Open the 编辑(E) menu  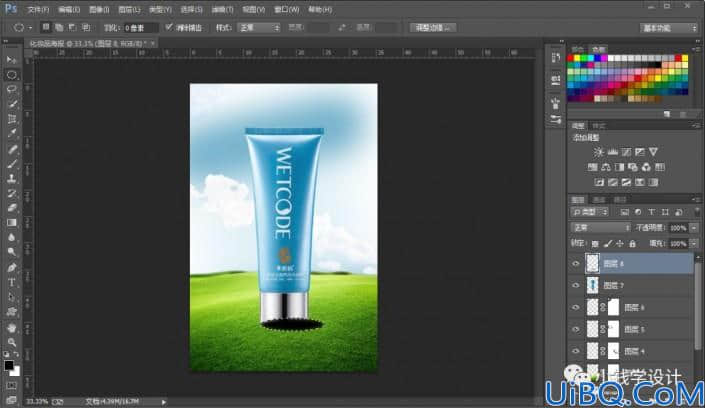[69, 9]
